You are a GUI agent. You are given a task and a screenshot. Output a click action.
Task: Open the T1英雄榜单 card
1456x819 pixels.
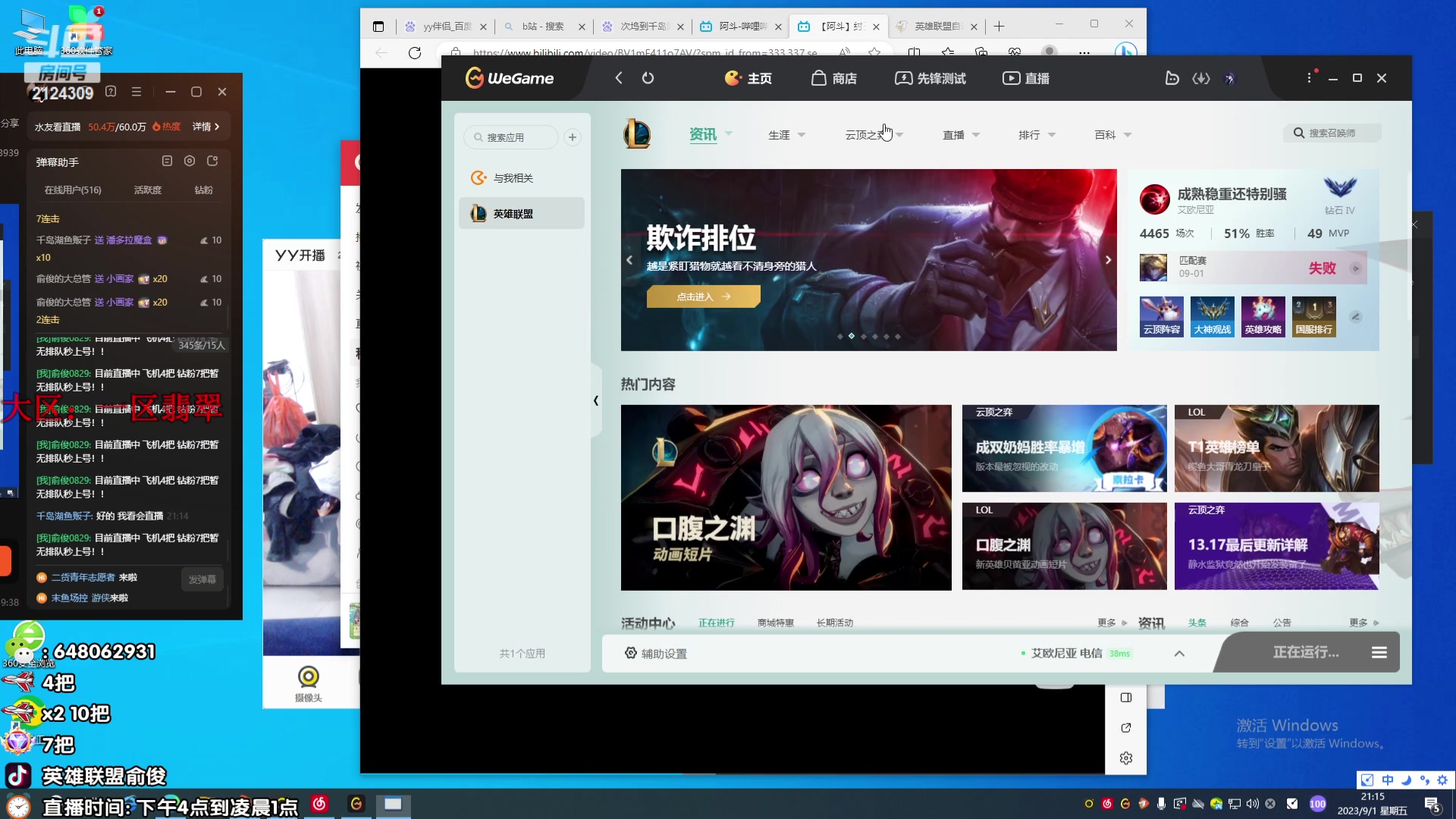pos(1276,448)
